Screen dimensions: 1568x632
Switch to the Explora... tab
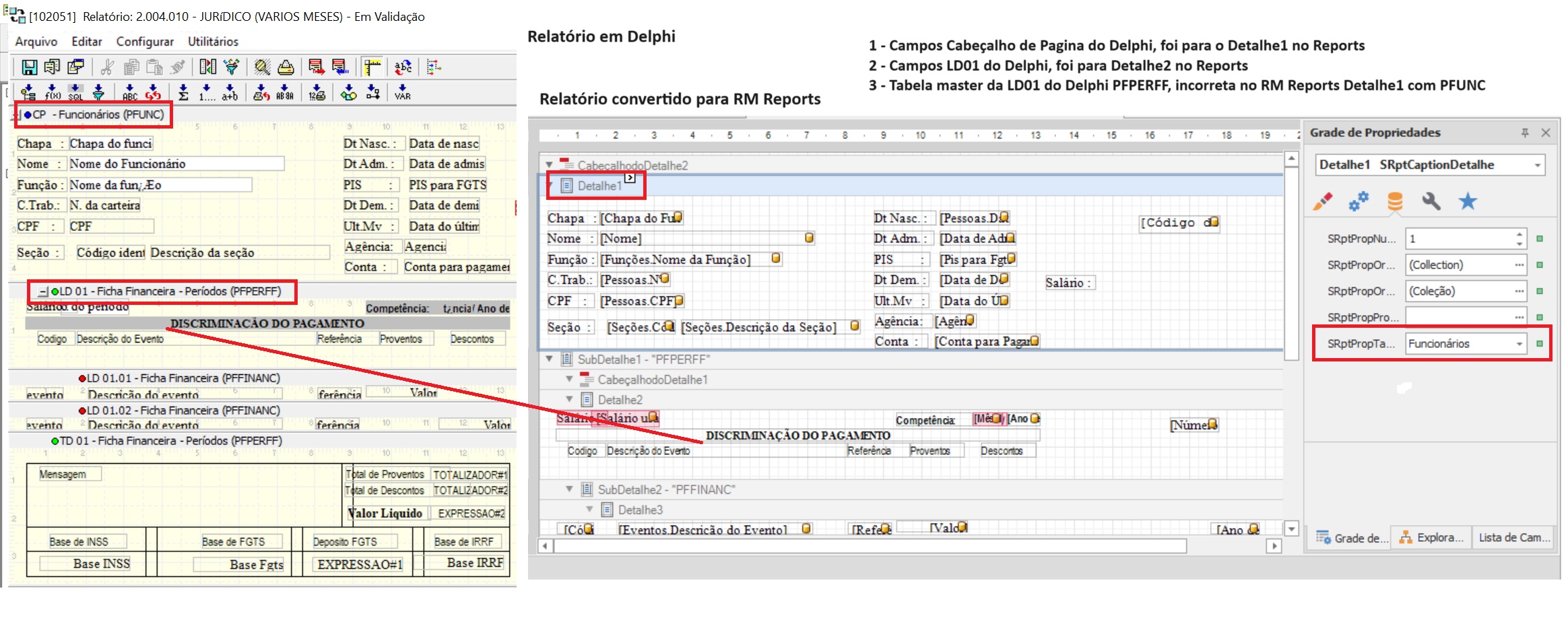point(1431,538)
